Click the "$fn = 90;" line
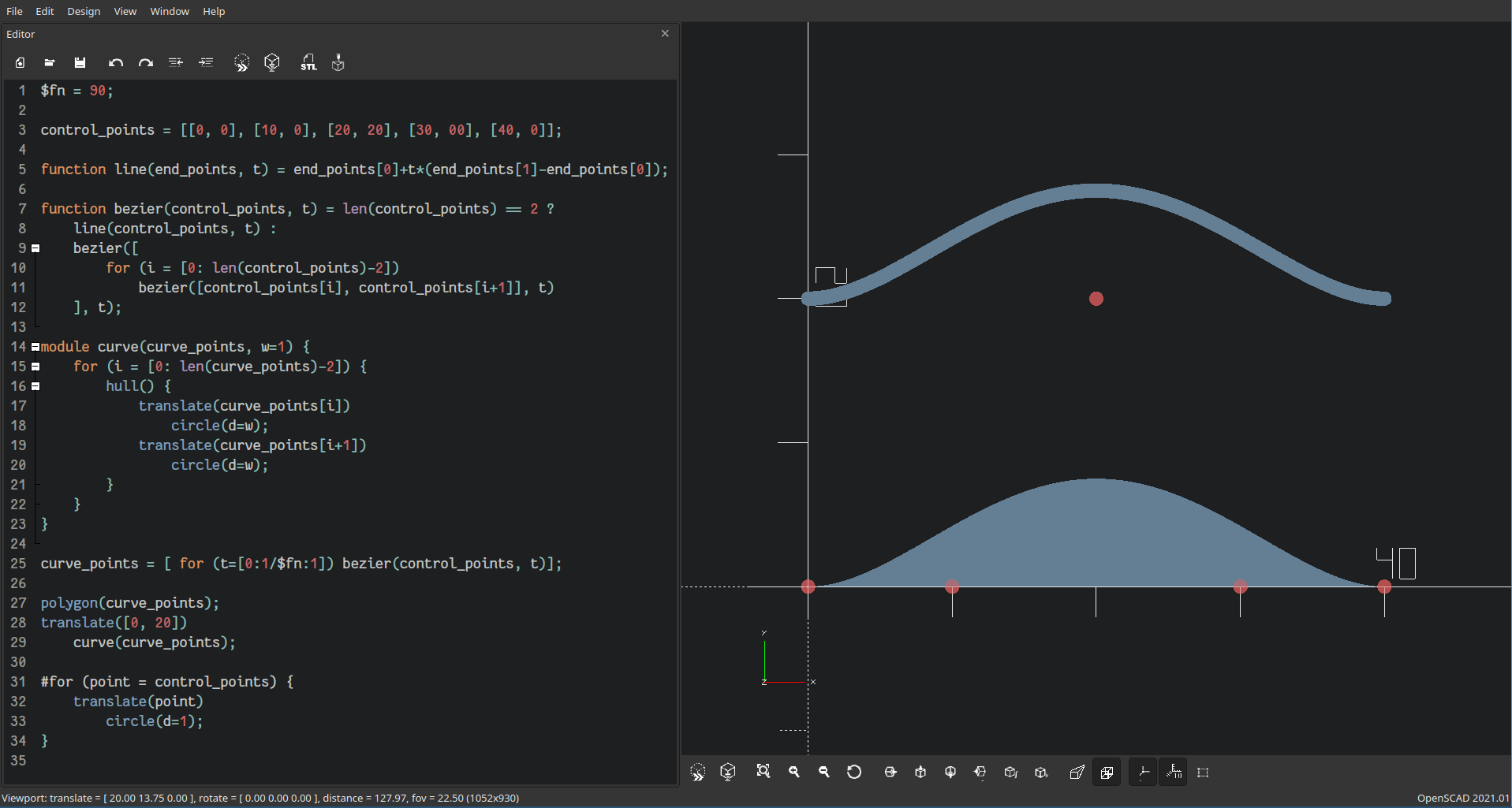The width and height of the screenshot is (1512, 808). 77,91
